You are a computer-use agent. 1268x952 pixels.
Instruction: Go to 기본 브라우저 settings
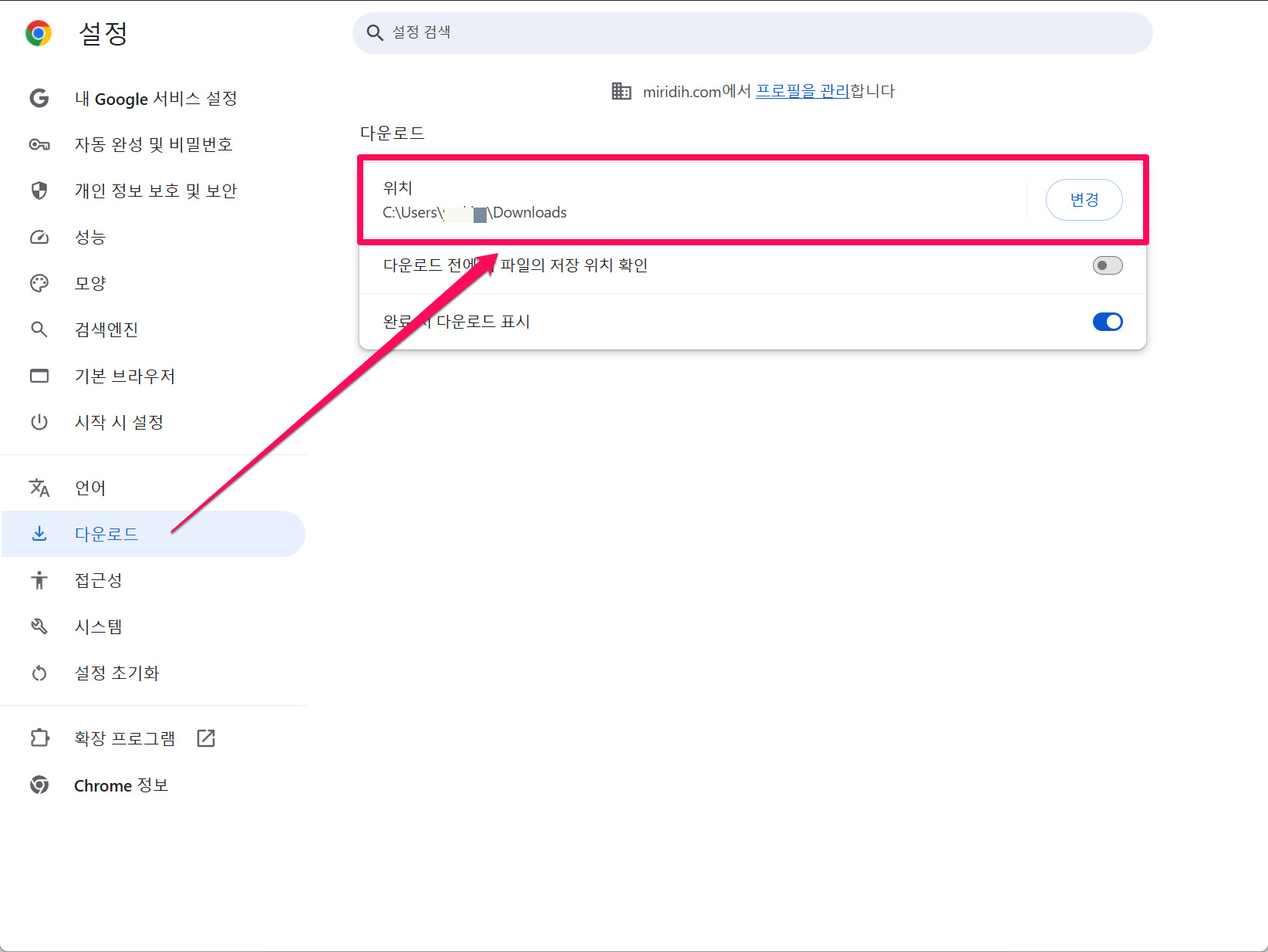tap(125, 376)
